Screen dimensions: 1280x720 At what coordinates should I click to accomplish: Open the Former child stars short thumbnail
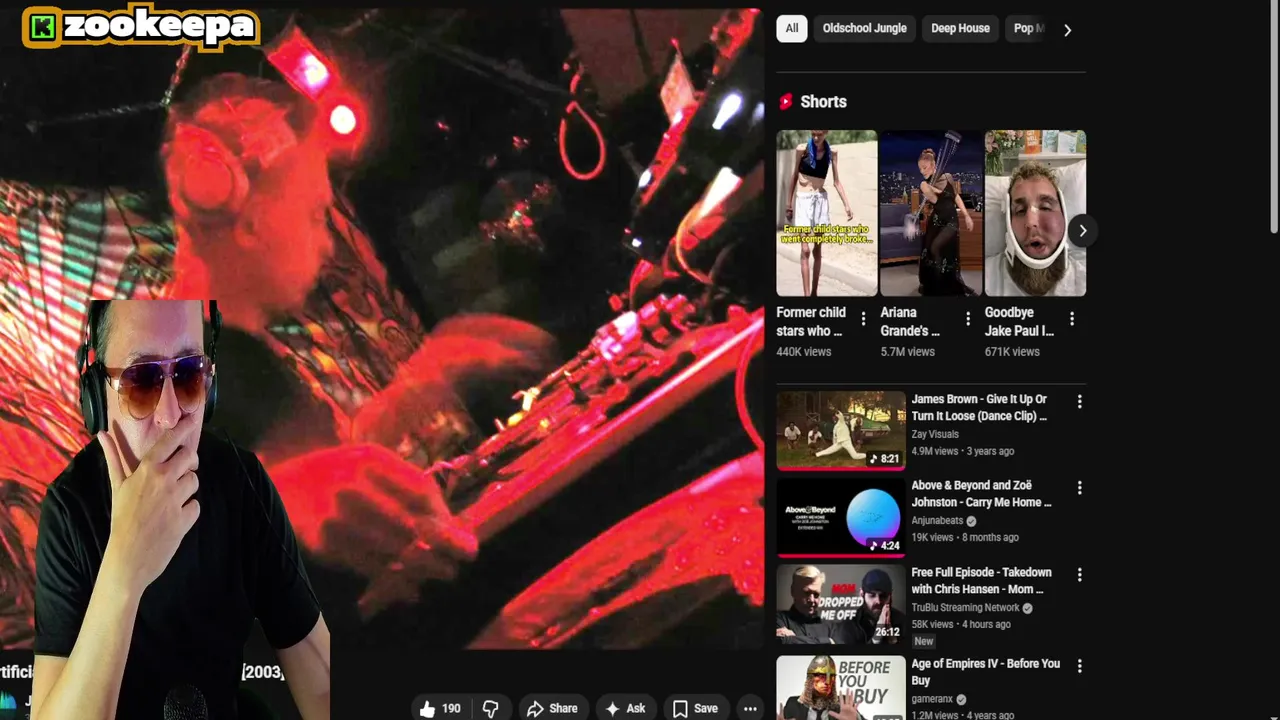(x=827, y=213)
